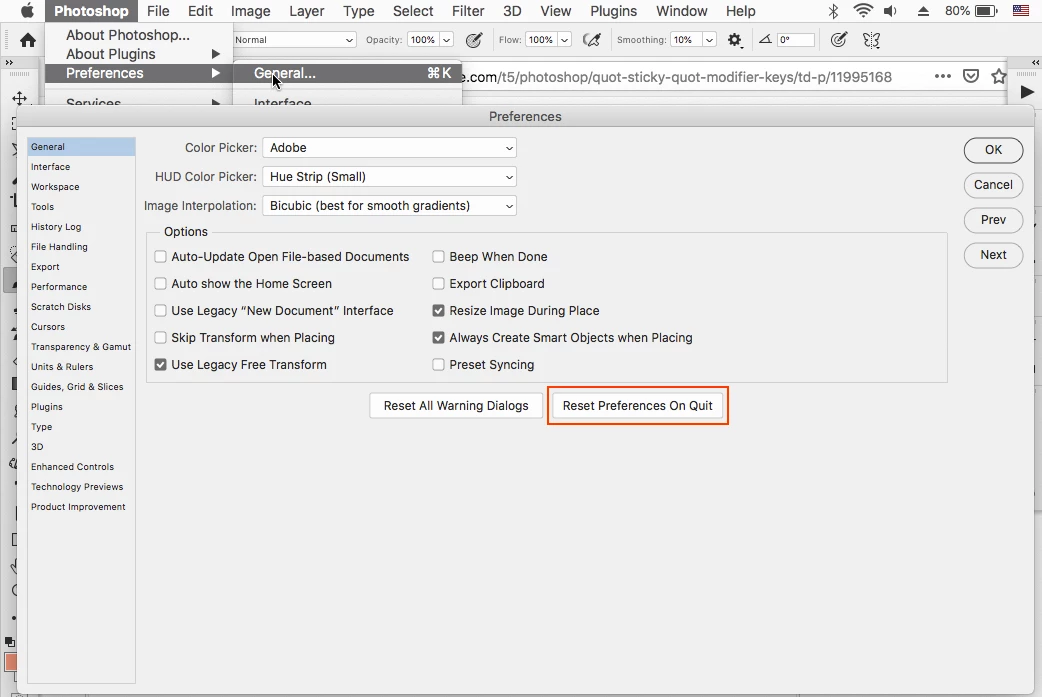Click the brush angle value field
Screen dimensions: 1042x697
click(x=795, y=40)
